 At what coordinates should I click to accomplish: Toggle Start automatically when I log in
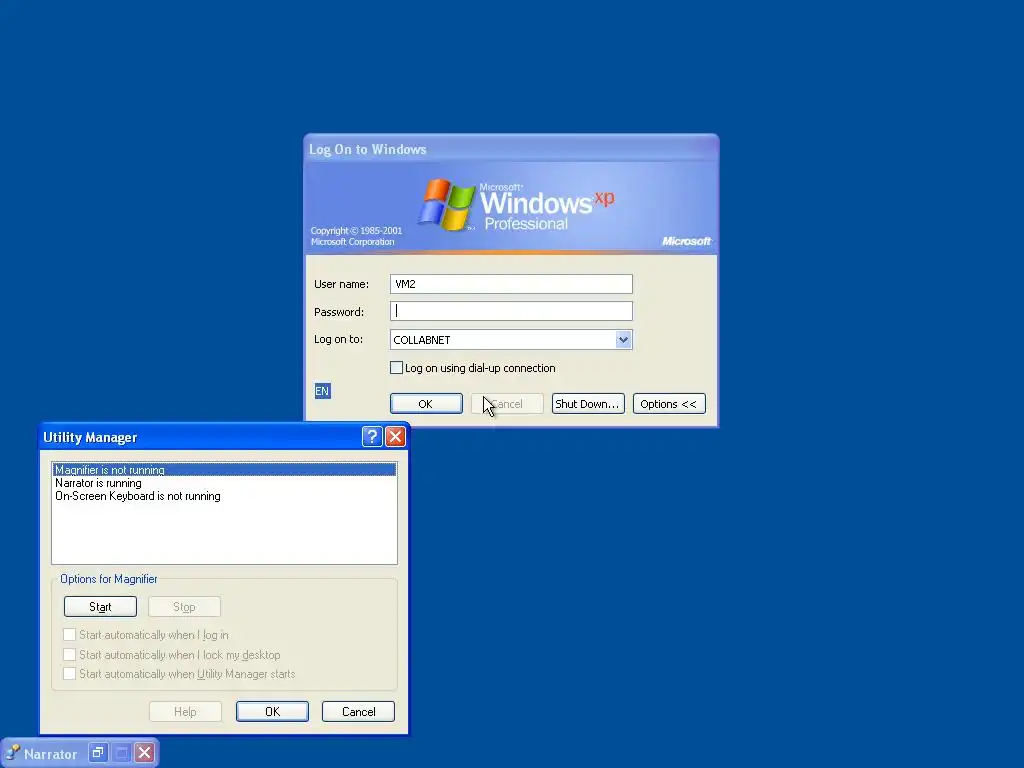(69, 635)
